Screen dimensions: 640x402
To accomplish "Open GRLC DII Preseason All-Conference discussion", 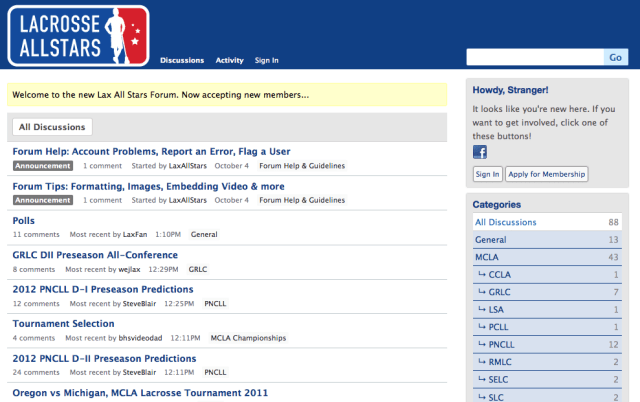I will (95, 255).
